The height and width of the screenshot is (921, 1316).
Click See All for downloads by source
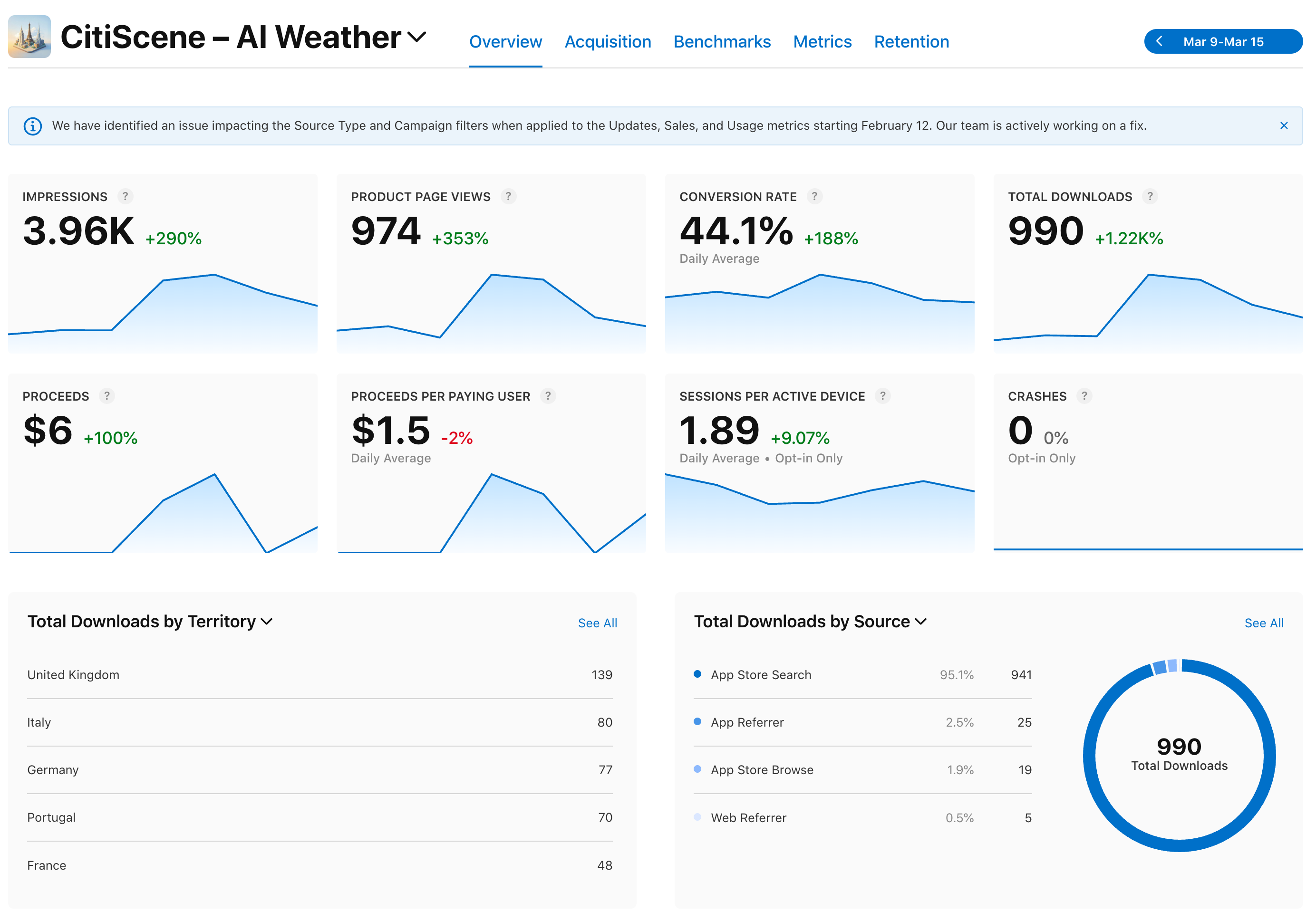pyautogui.click(x=1263, y=623)
